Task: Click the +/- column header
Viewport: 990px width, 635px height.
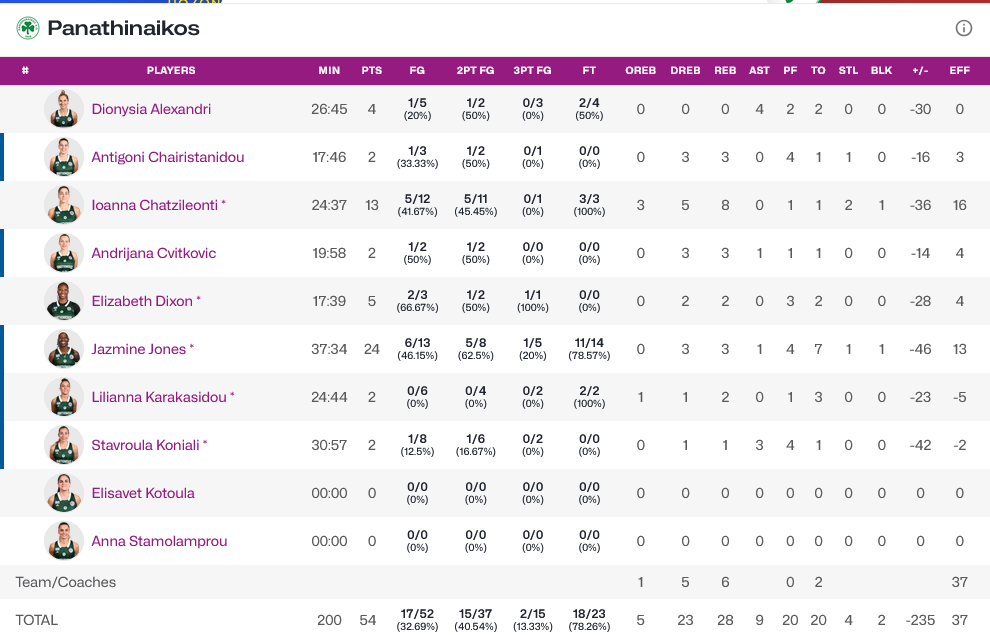Action: tap(920, 71)
